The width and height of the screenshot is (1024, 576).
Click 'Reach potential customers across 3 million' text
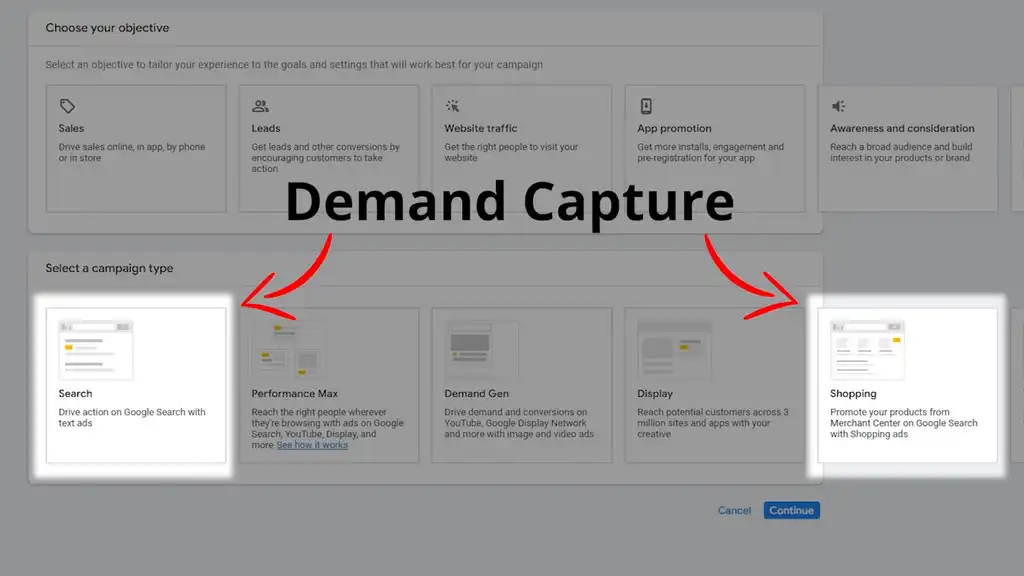712,423
